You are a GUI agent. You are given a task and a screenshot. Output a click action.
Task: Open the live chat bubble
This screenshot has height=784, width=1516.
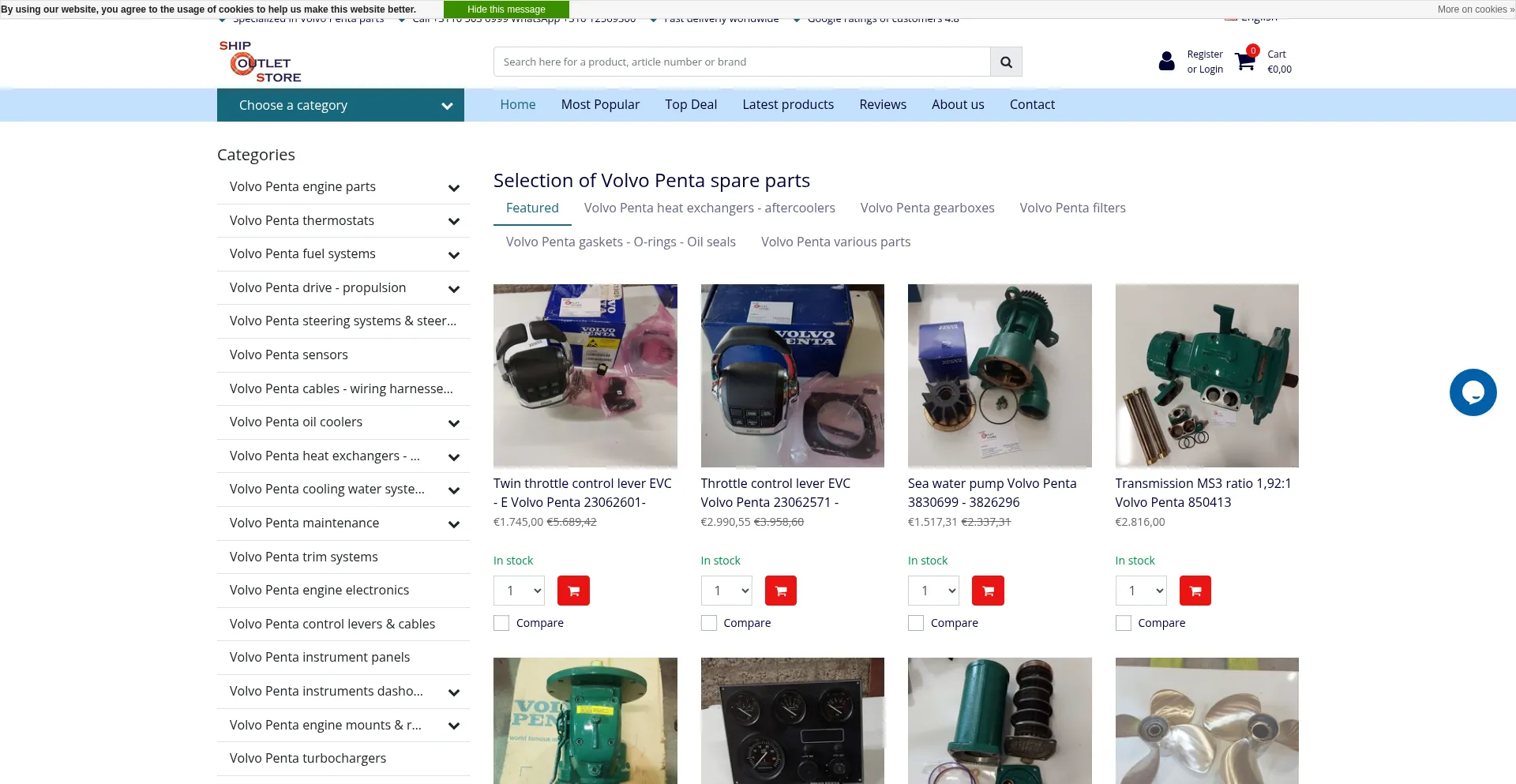[x=1473, y=392]
